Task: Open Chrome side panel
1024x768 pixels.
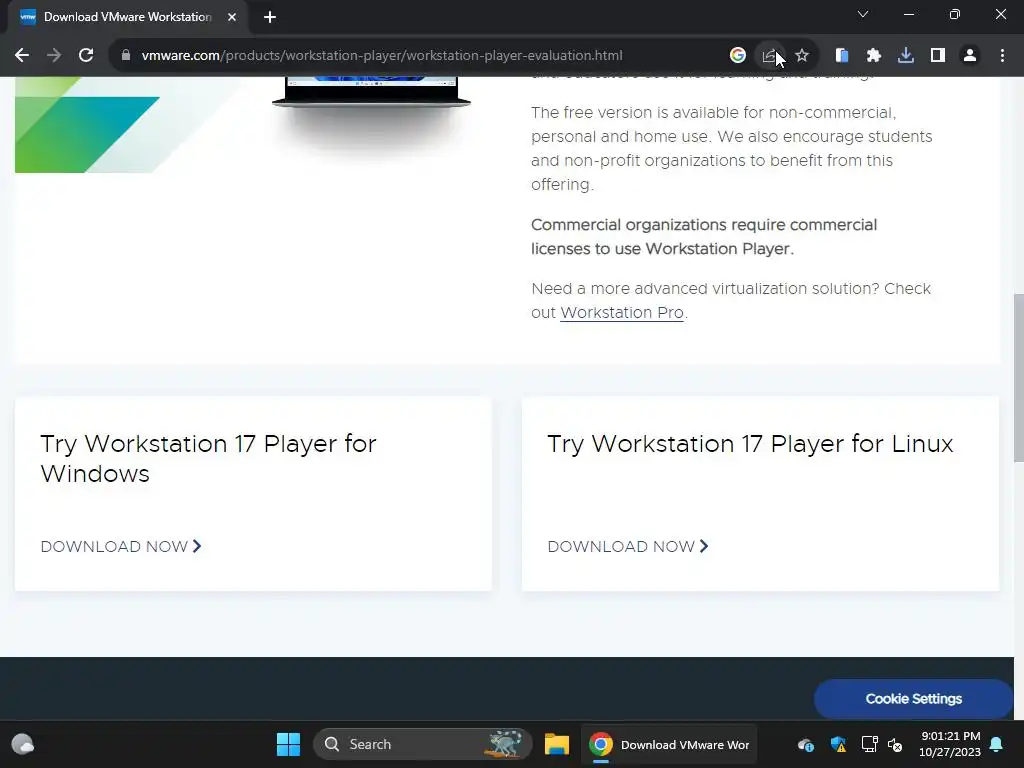Action: (938, 56)
